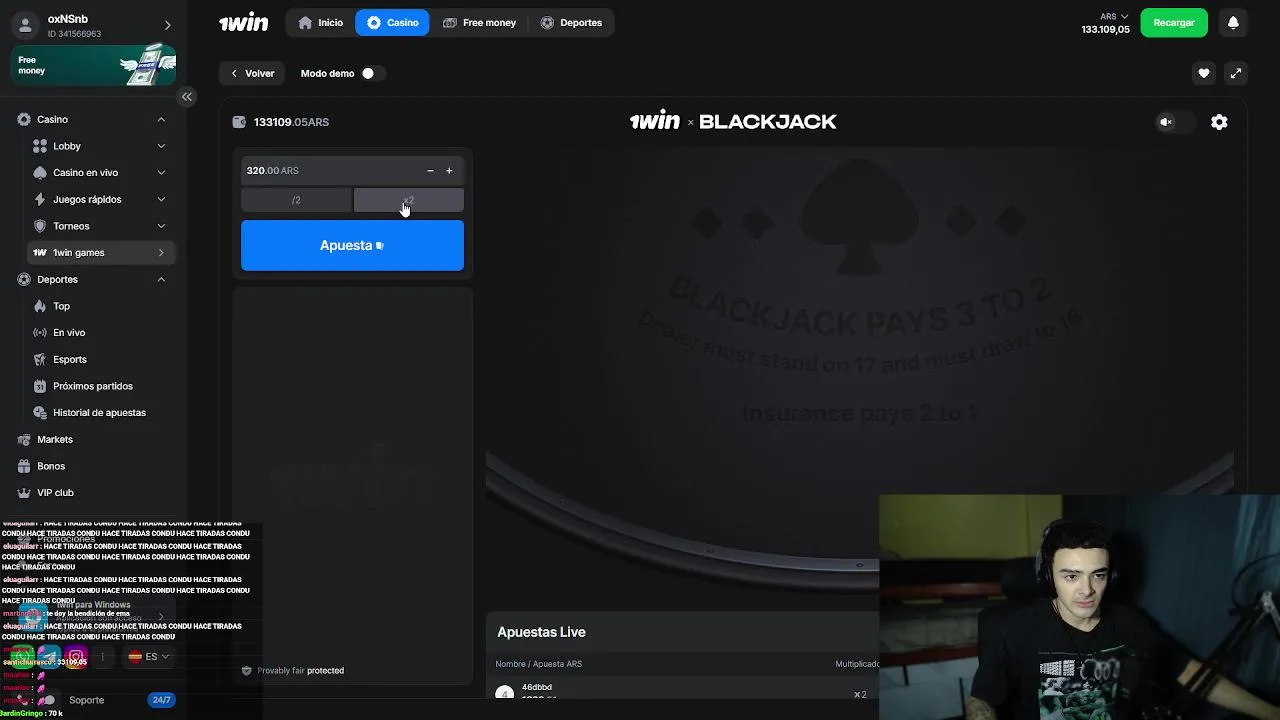1280x720 pixels.
Task: Open the oxNSnb profile arrow
Action: tap(167, 25)
